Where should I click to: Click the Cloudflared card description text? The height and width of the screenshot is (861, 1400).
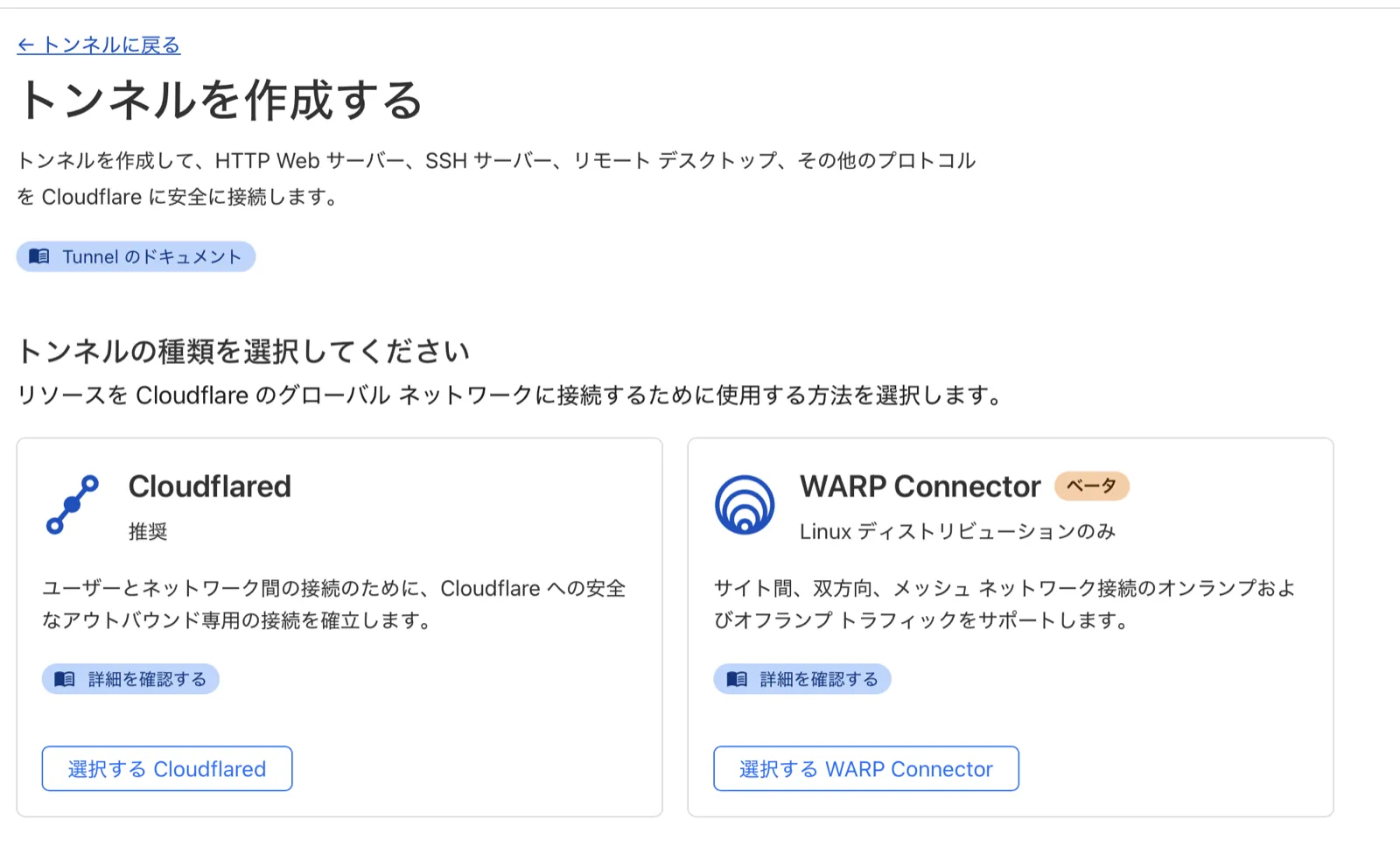coord(333,604)
